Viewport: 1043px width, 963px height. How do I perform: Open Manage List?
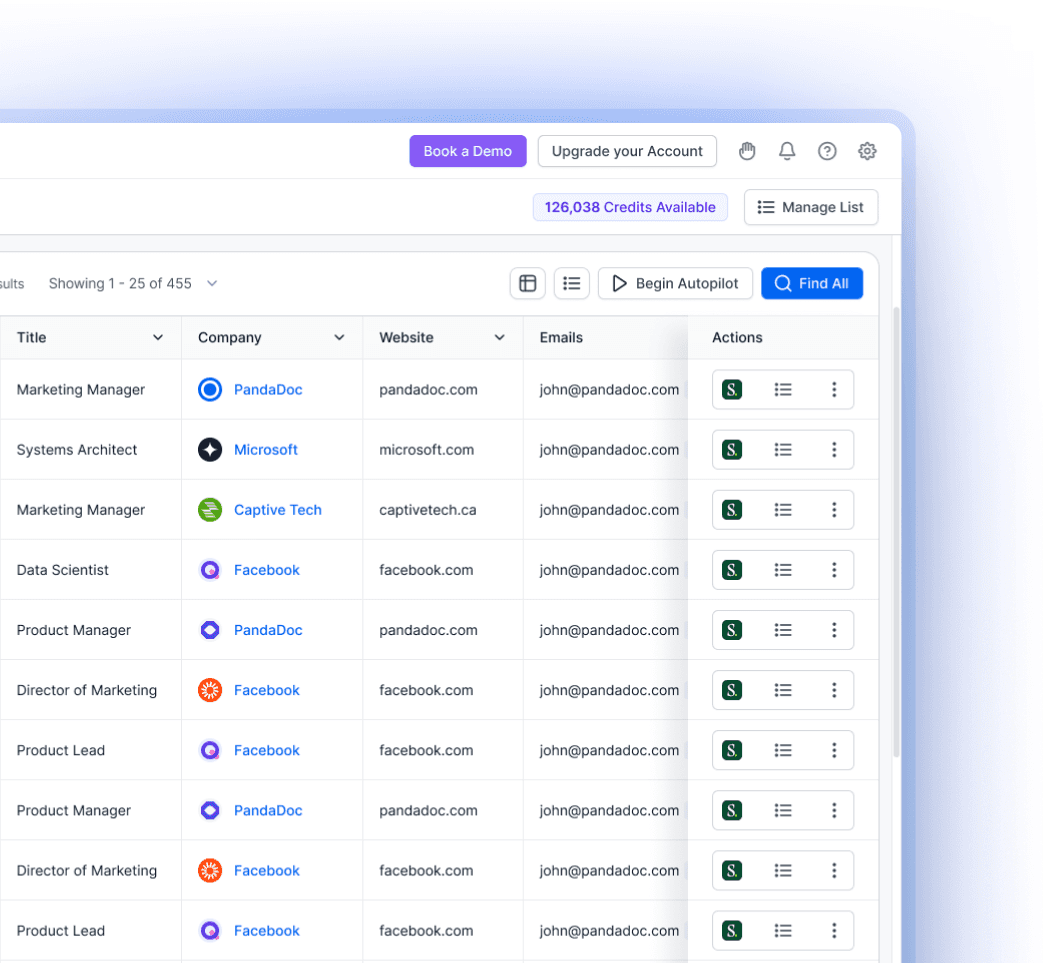pos(811,207)
